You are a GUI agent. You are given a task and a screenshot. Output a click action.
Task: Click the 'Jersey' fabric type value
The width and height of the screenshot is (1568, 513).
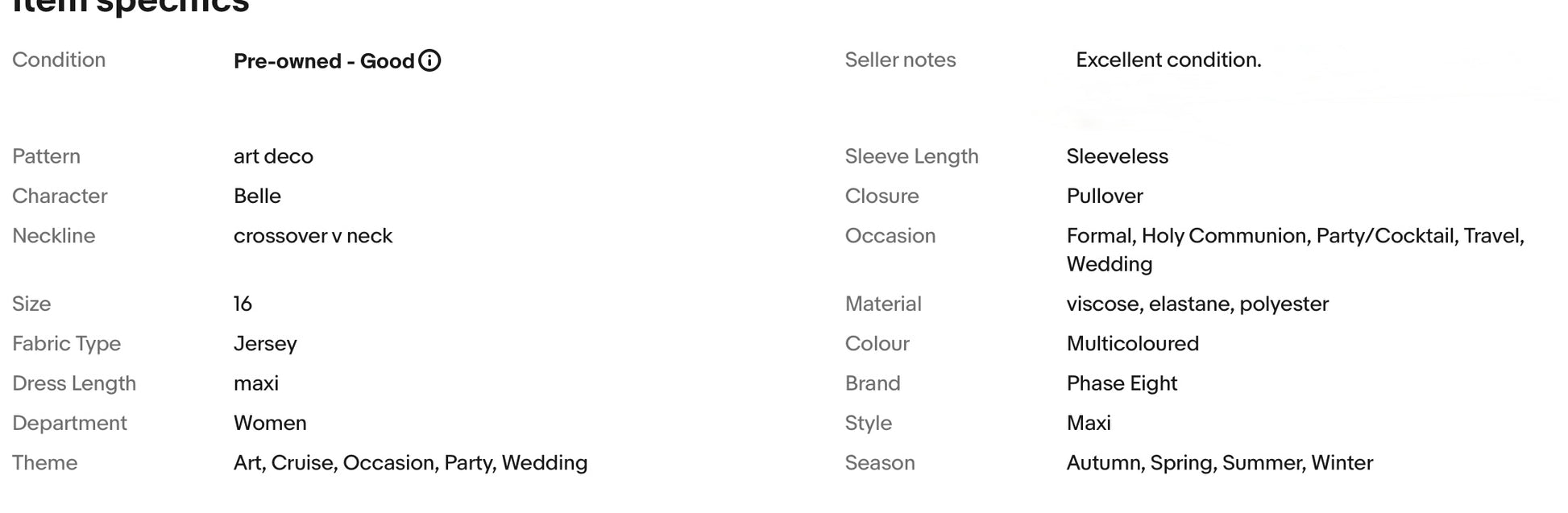click(x=265, y=344)
